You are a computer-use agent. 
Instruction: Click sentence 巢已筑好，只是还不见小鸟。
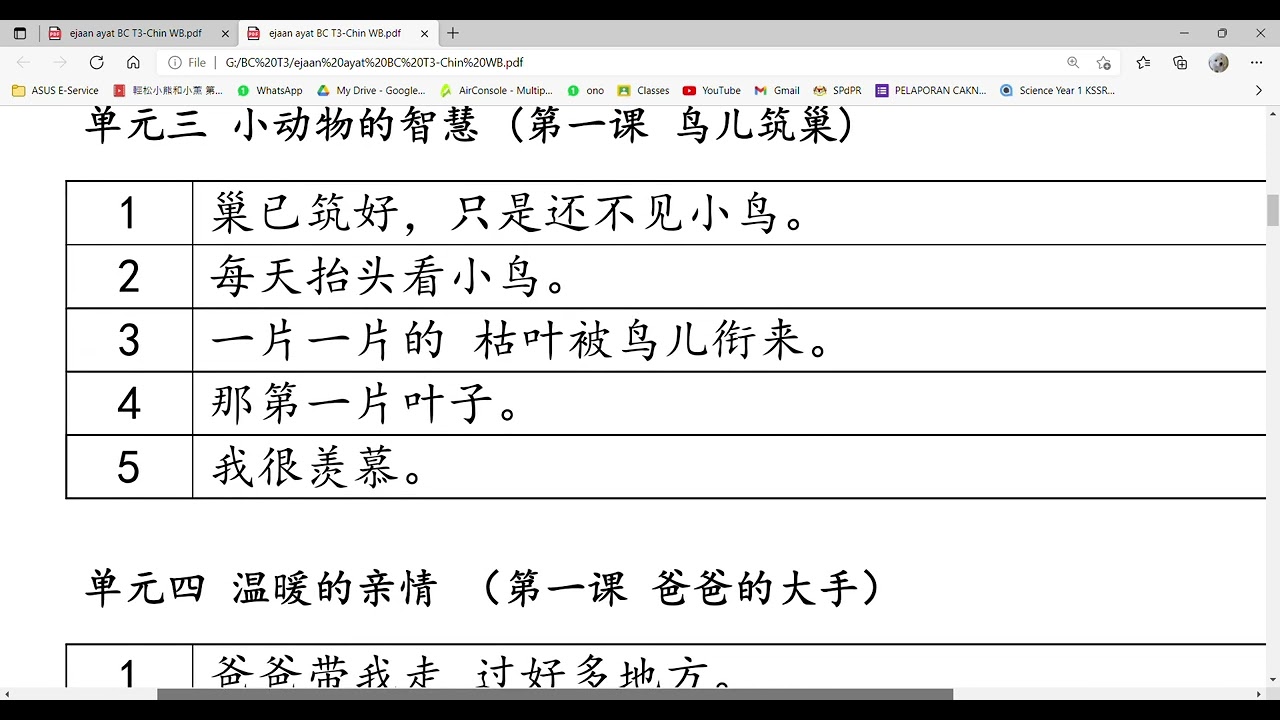(510, 213)
